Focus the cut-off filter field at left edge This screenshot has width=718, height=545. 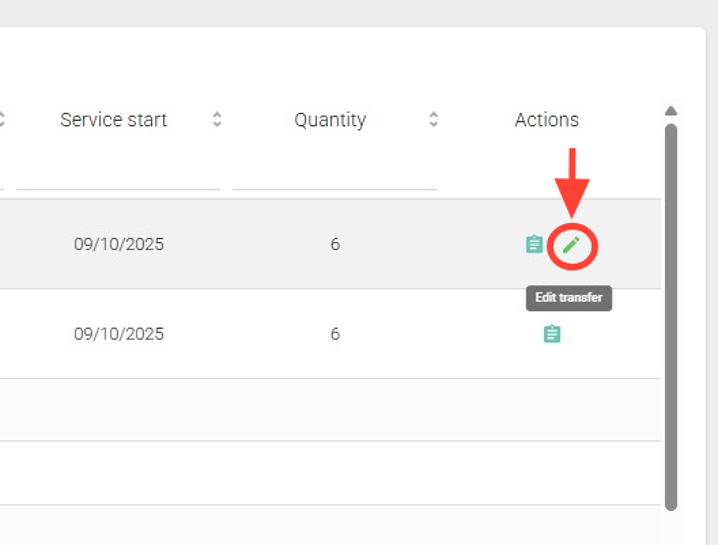[x=2, y=176]
